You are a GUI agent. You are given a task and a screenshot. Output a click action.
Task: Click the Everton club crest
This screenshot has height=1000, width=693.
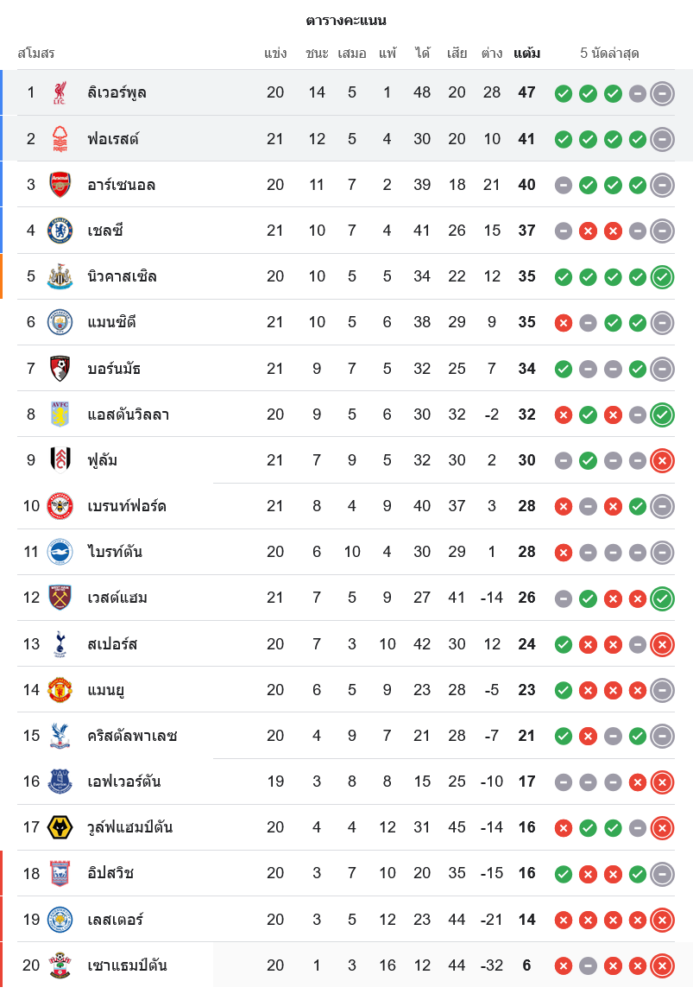[60, 781]
